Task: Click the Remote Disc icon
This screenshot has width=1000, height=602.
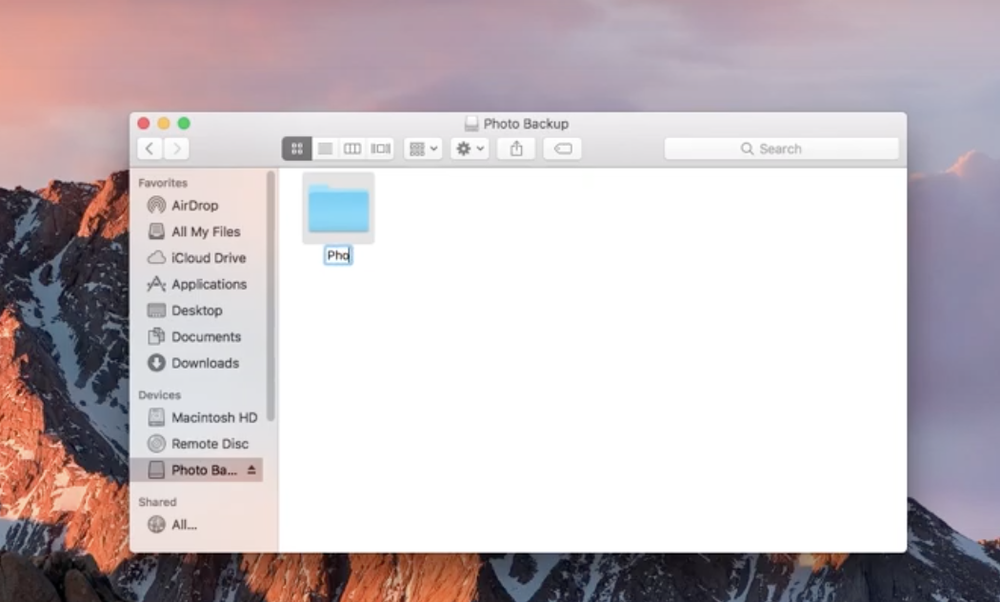Action: pyautogui.click(x=156, y=444)
